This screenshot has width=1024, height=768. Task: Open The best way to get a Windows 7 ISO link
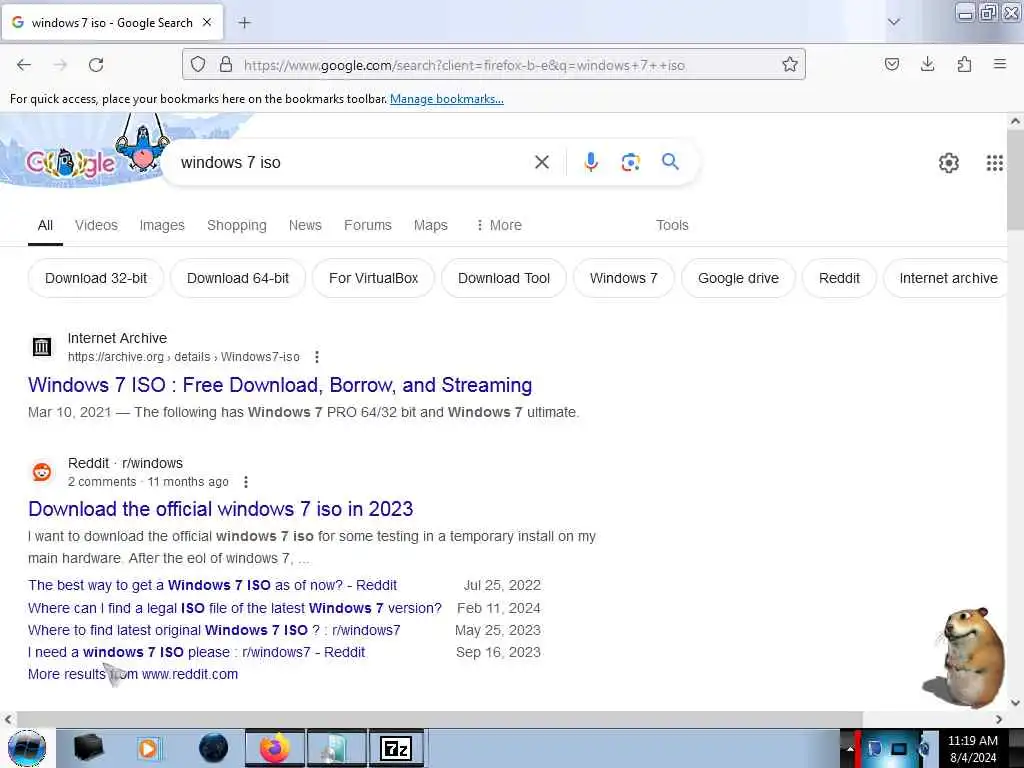(212, 585)
